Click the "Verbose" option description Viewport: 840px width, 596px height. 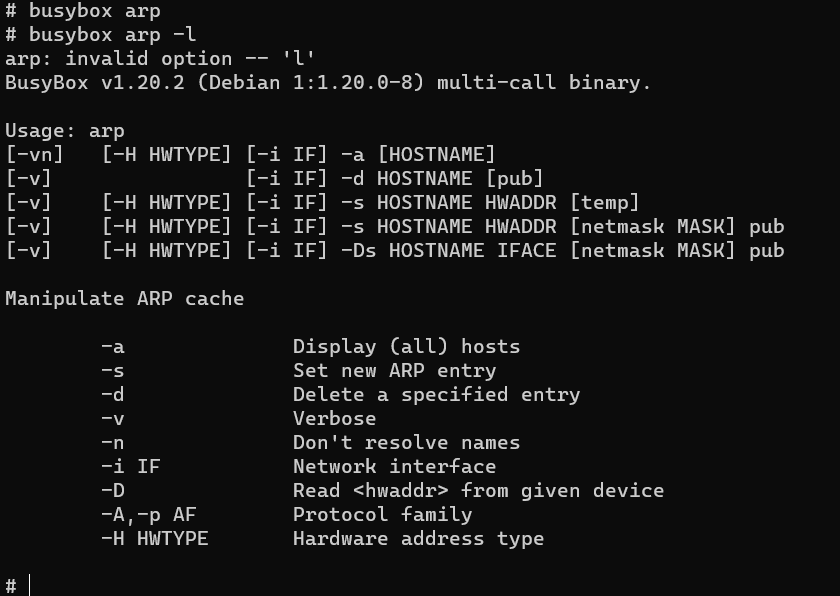click(334, 419)
